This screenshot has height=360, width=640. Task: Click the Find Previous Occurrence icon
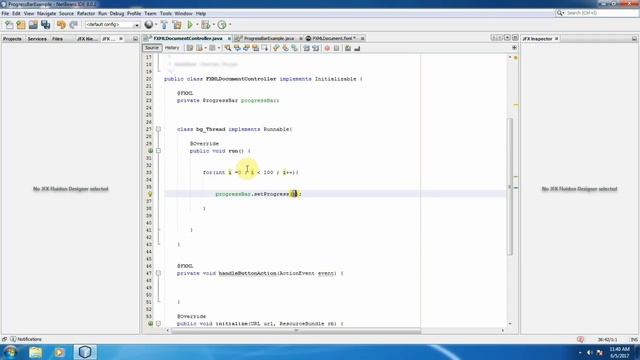pos(237,49)
